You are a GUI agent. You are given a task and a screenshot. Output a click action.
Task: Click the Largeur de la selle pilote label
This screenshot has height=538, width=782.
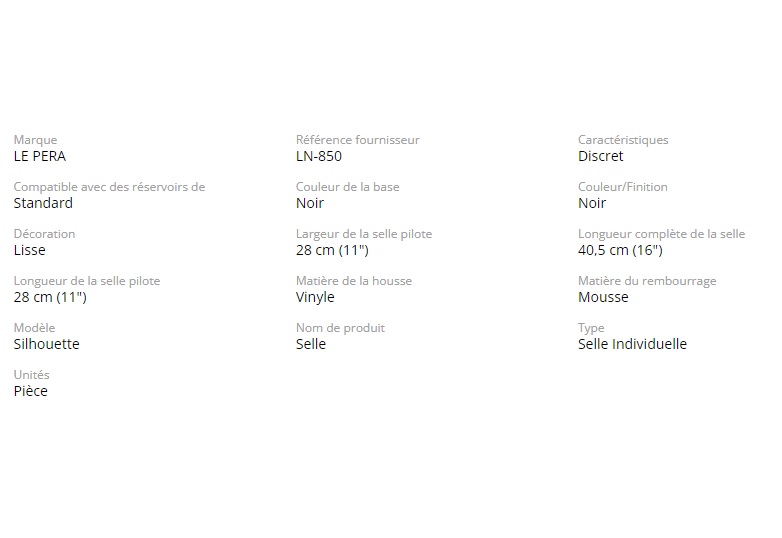(x=364, y=234)
